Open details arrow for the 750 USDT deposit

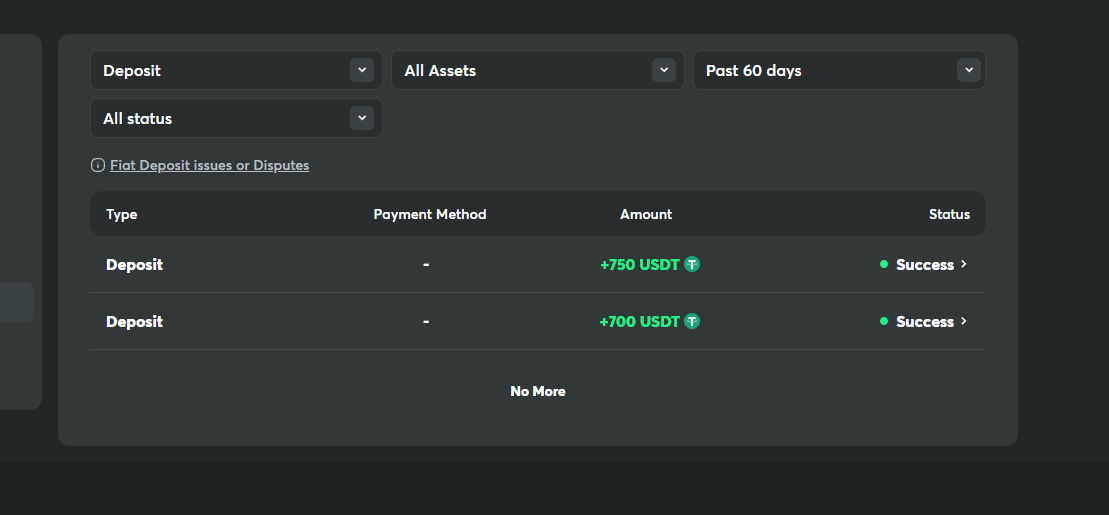pyautogui.click(x=964, y=265)
